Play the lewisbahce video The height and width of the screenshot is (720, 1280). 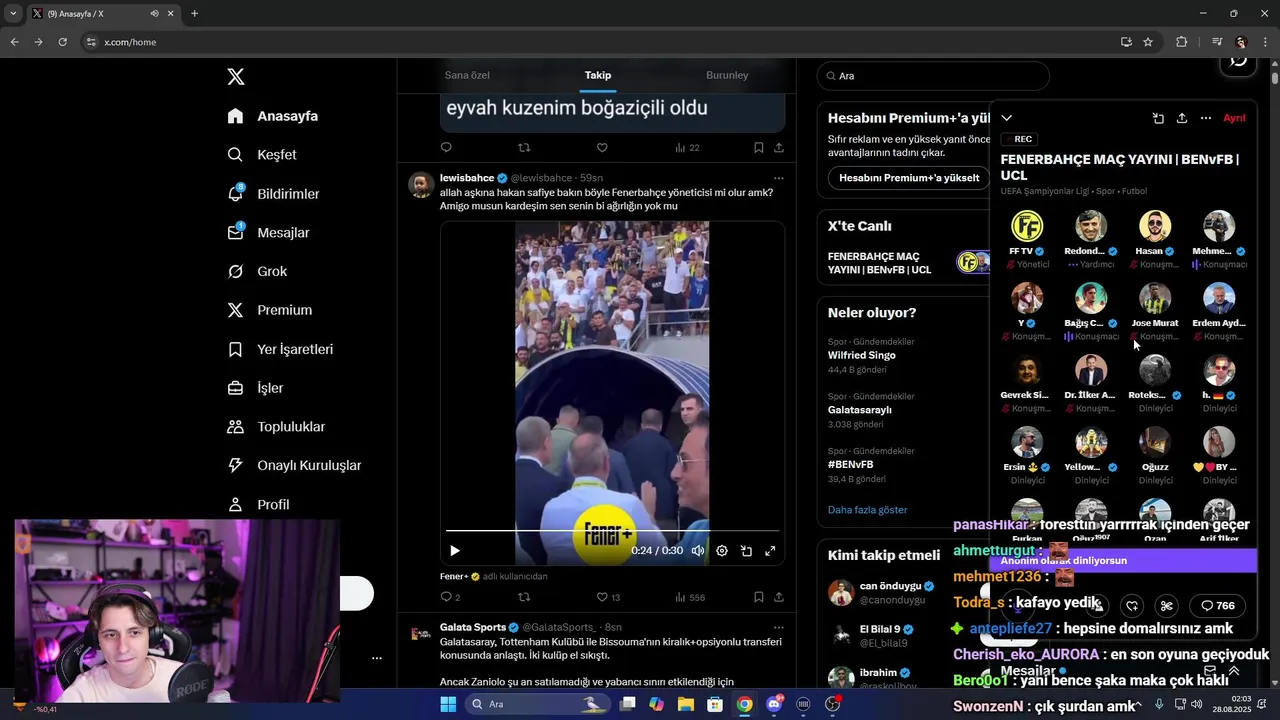tap(455, 551)
